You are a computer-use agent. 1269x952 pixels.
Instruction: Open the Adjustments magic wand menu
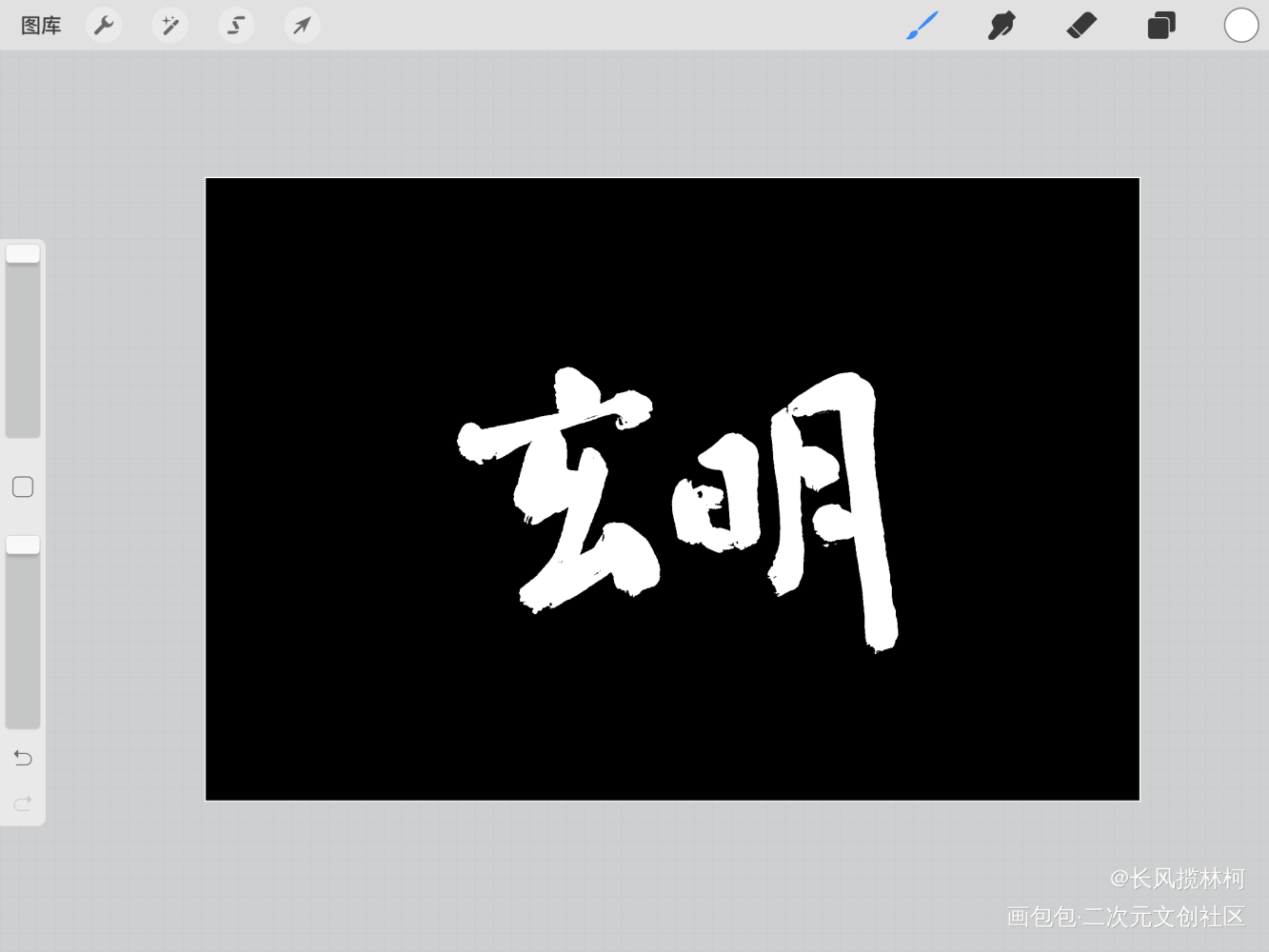coord(170,26)
